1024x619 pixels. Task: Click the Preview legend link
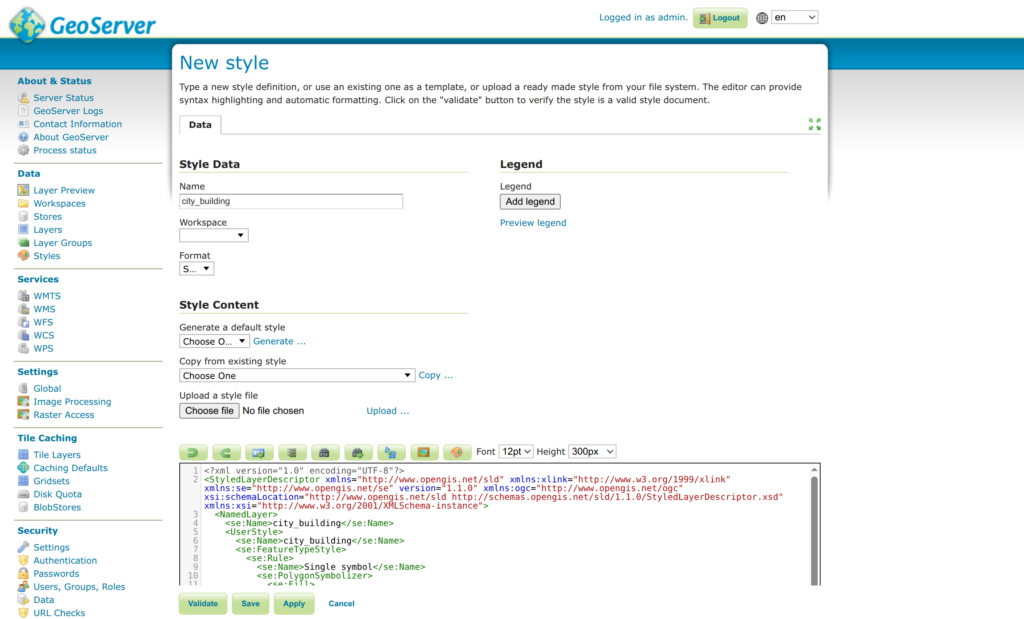point(533,223)
